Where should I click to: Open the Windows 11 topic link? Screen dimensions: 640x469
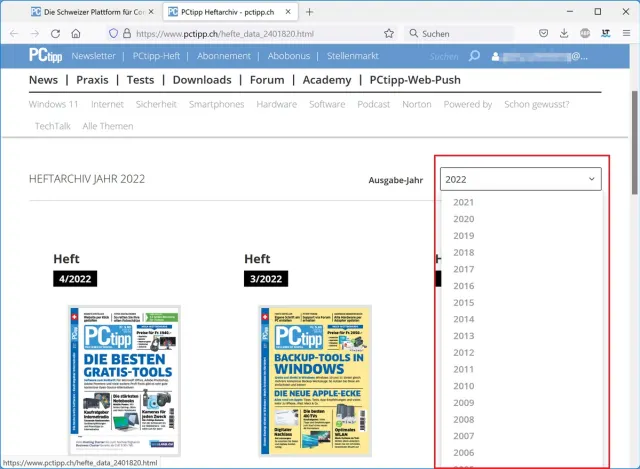click(x=54, y=104)
